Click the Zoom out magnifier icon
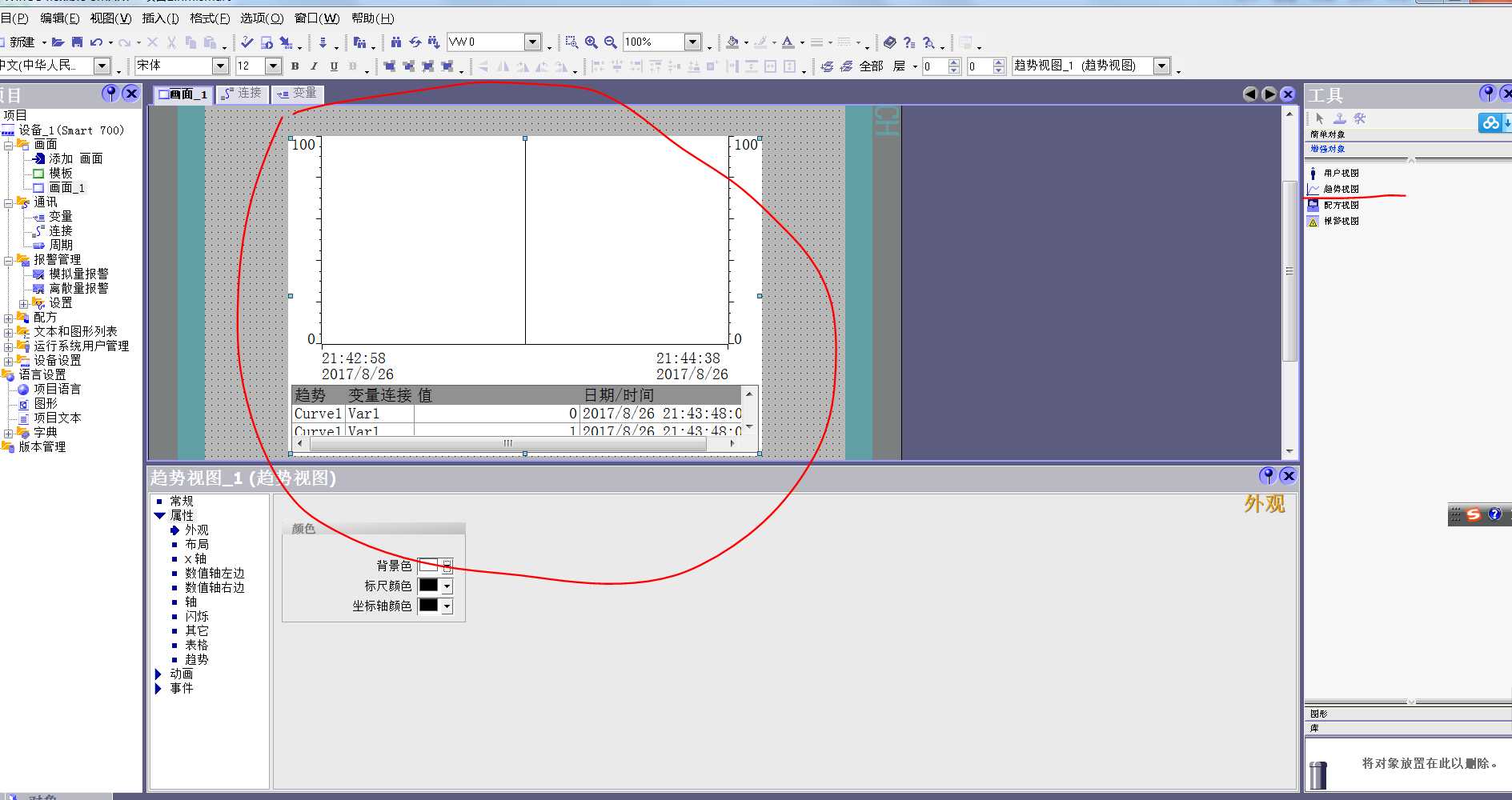Screen dimensions: 1512x800 pos(611,42)
